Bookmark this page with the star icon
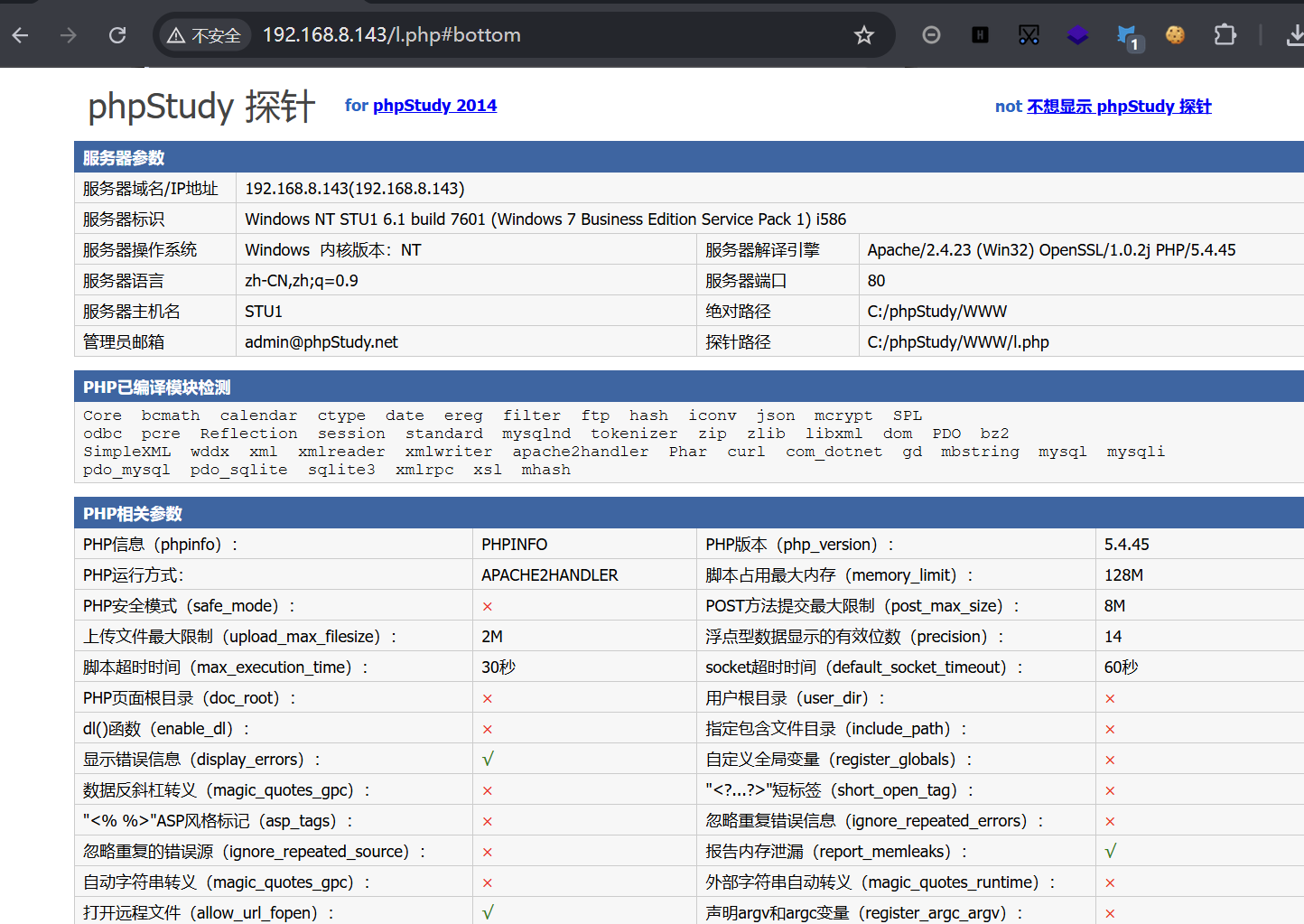 864,35
